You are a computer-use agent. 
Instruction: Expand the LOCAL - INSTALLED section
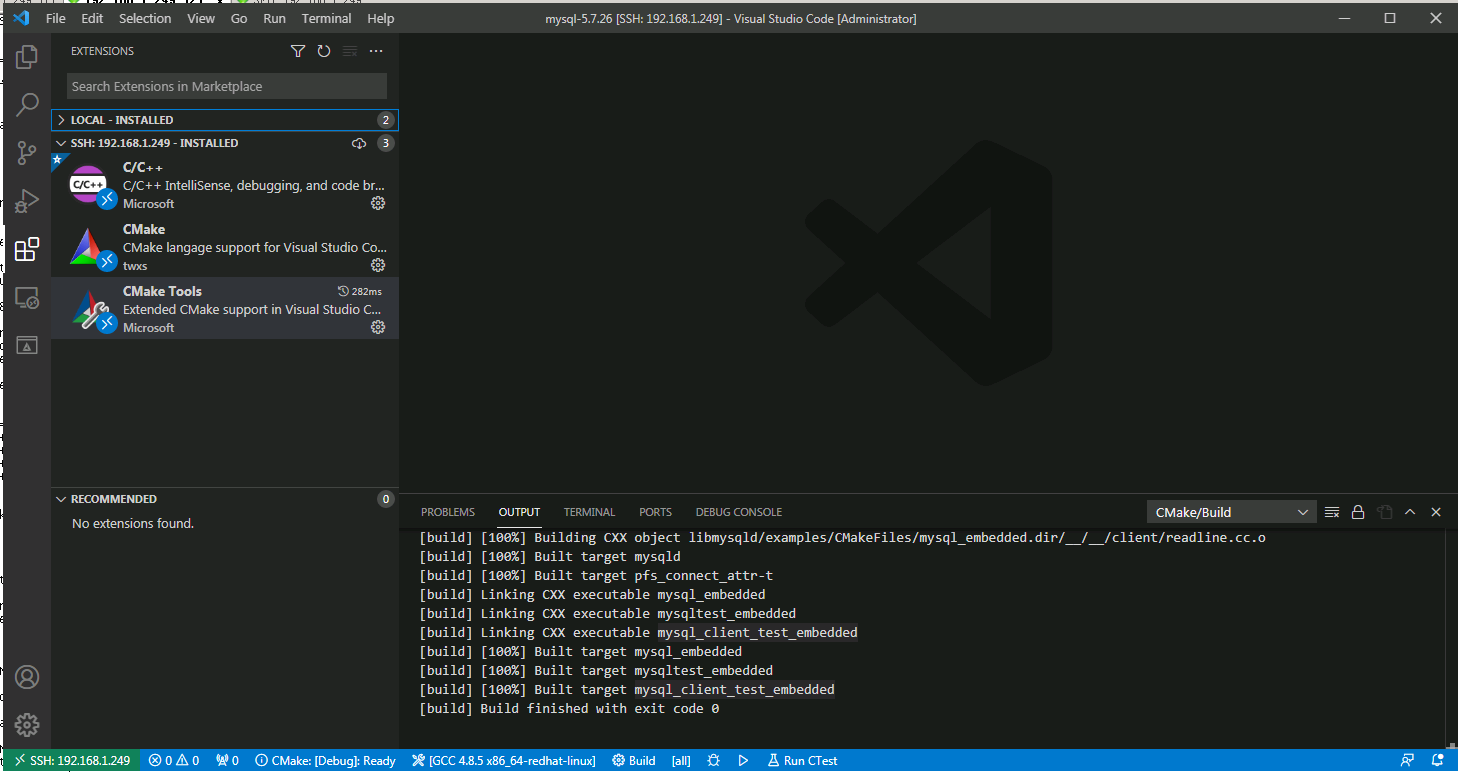225,120
